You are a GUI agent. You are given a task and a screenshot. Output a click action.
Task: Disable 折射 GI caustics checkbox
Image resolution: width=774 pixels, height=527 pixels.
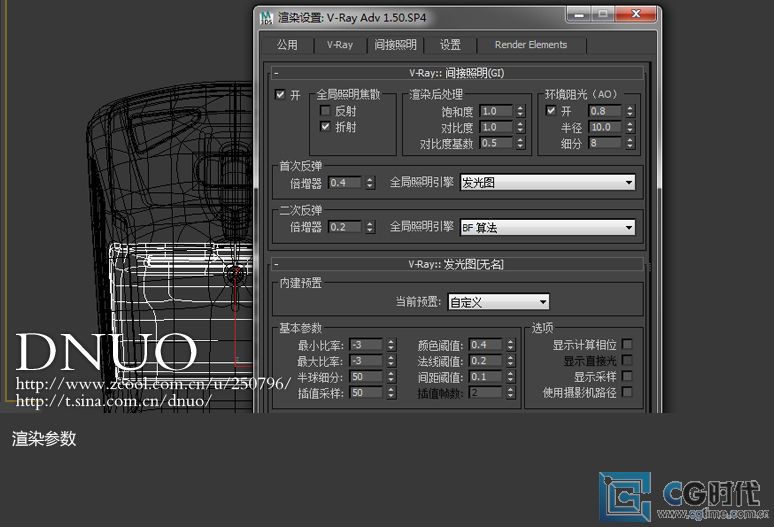(325, 126)
